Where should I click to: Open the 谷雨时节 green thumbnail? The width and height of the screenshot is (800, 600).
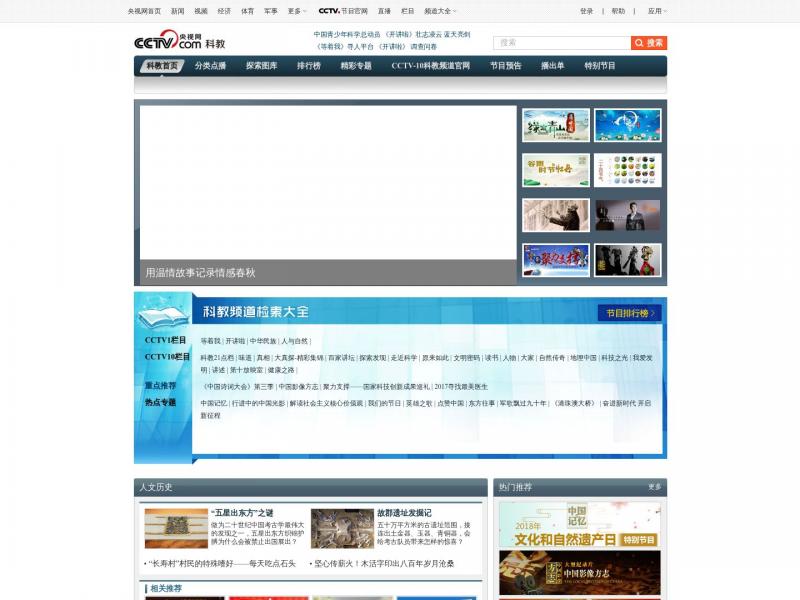click(x=556, y=170)
